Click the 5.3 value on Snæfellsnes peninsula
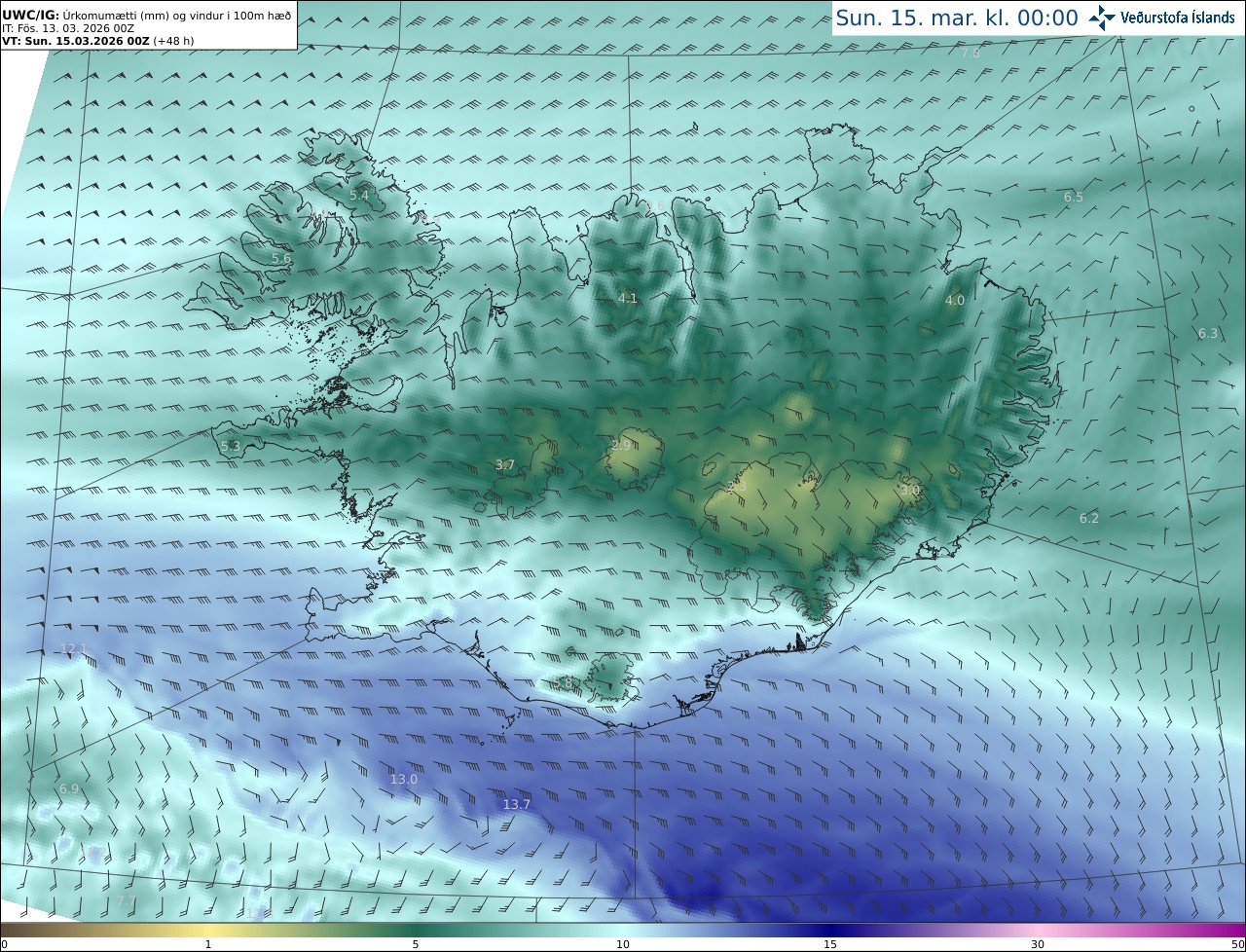This screenshot has height=952, width=1246. click(x=231, y=447)
